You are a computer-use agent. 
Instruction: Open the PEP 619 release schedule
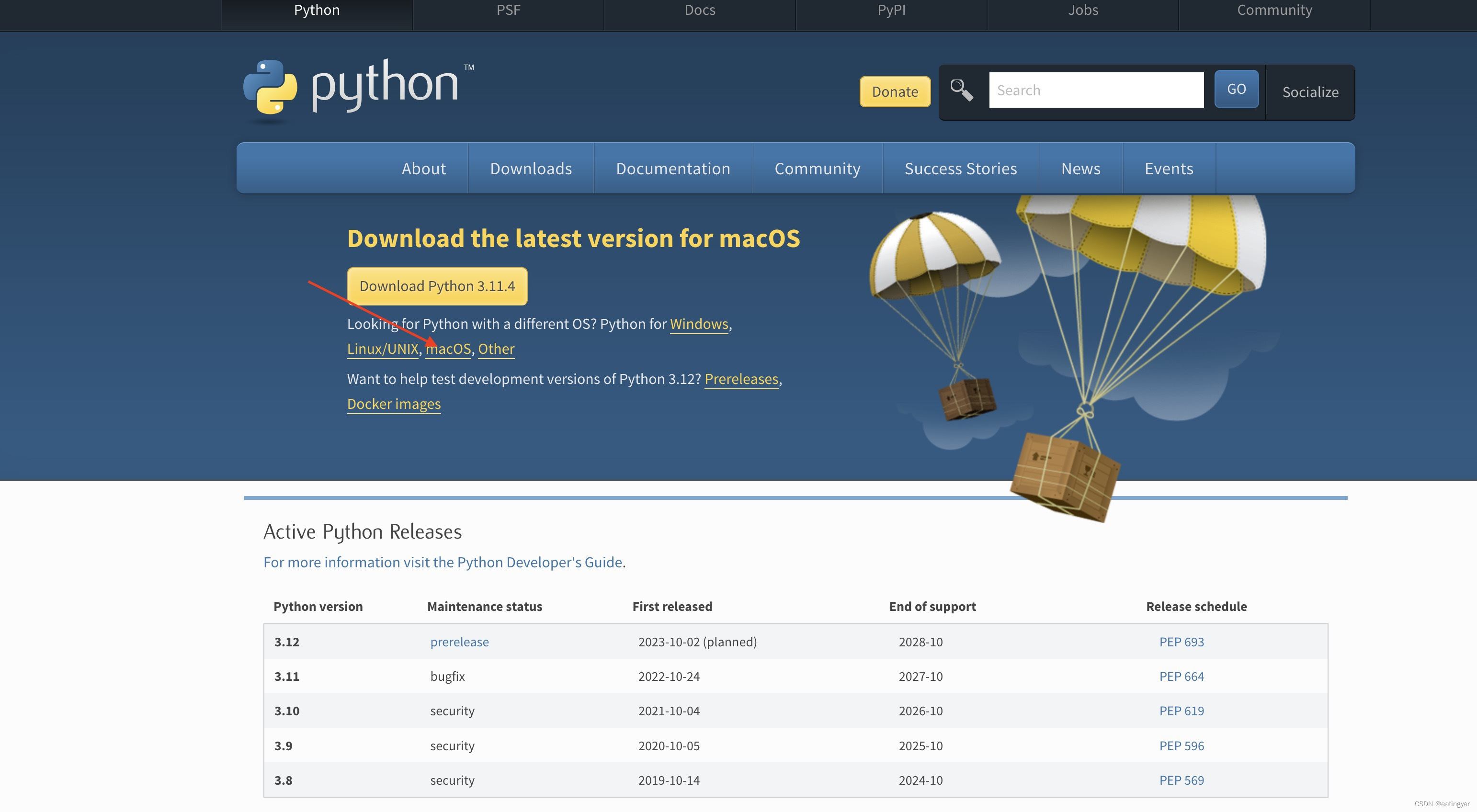pyautogui.click(x=1181, y=710)
